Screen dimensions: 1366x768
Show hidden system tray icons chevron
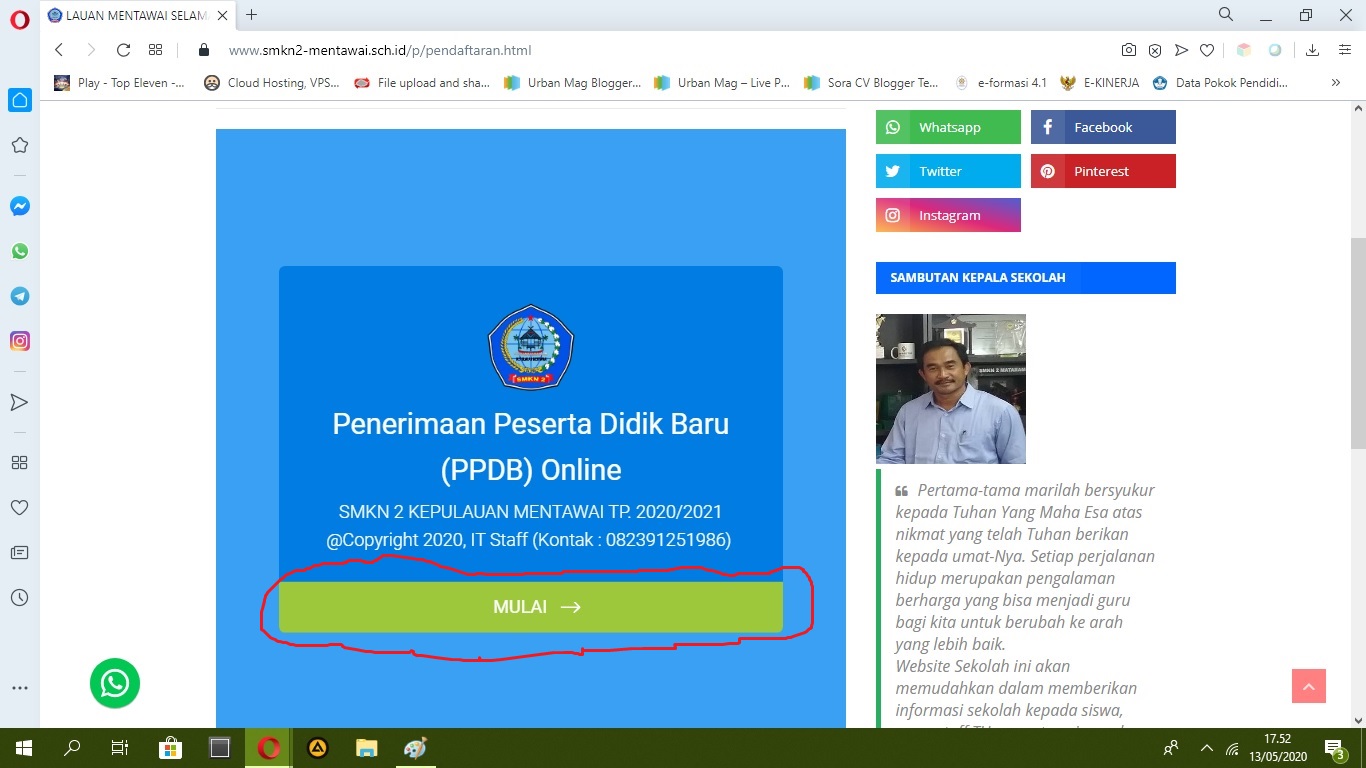[1206, 747]
